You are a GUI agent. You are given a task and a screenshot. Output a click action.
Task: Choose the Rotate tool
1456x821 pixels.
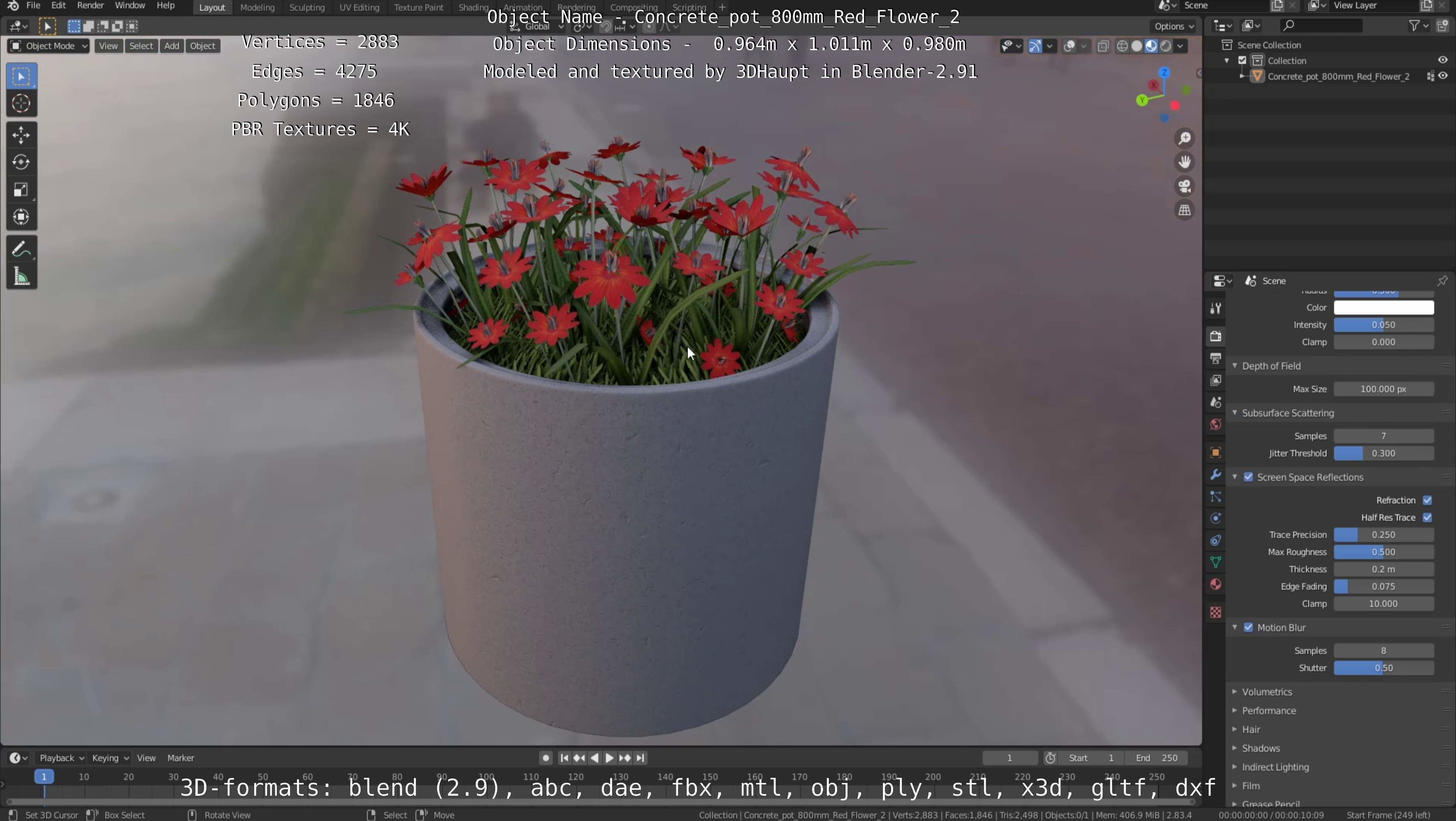point(21,162)
